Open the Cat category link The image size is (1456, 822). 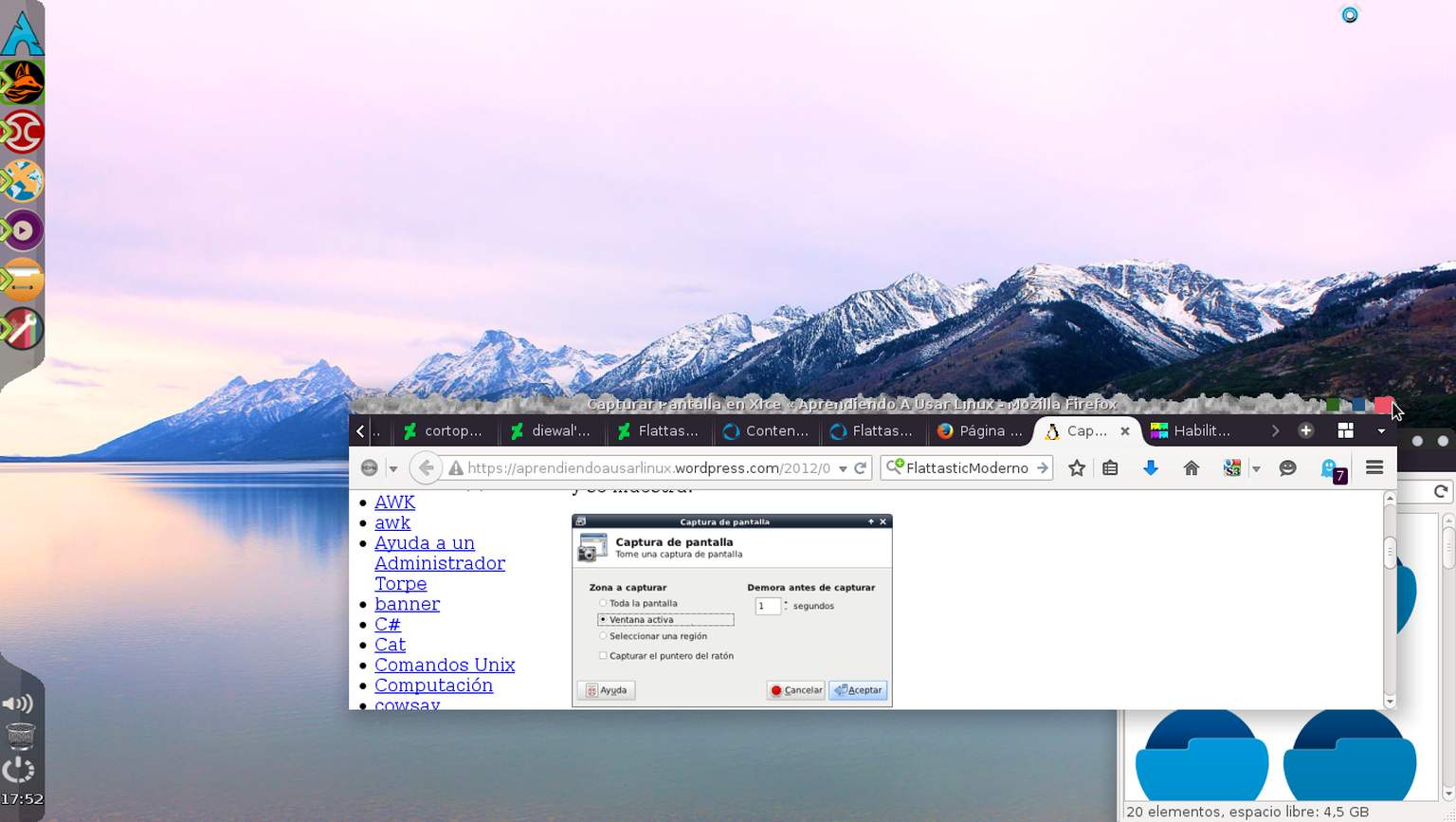(x=390, y=645)
